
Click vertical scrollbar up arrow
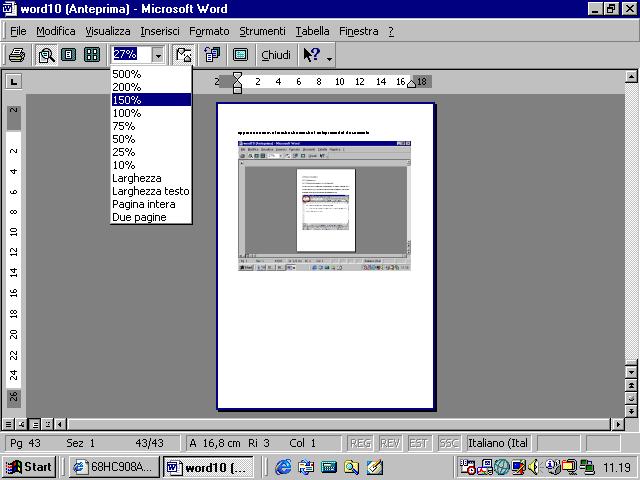click(631, 76)
